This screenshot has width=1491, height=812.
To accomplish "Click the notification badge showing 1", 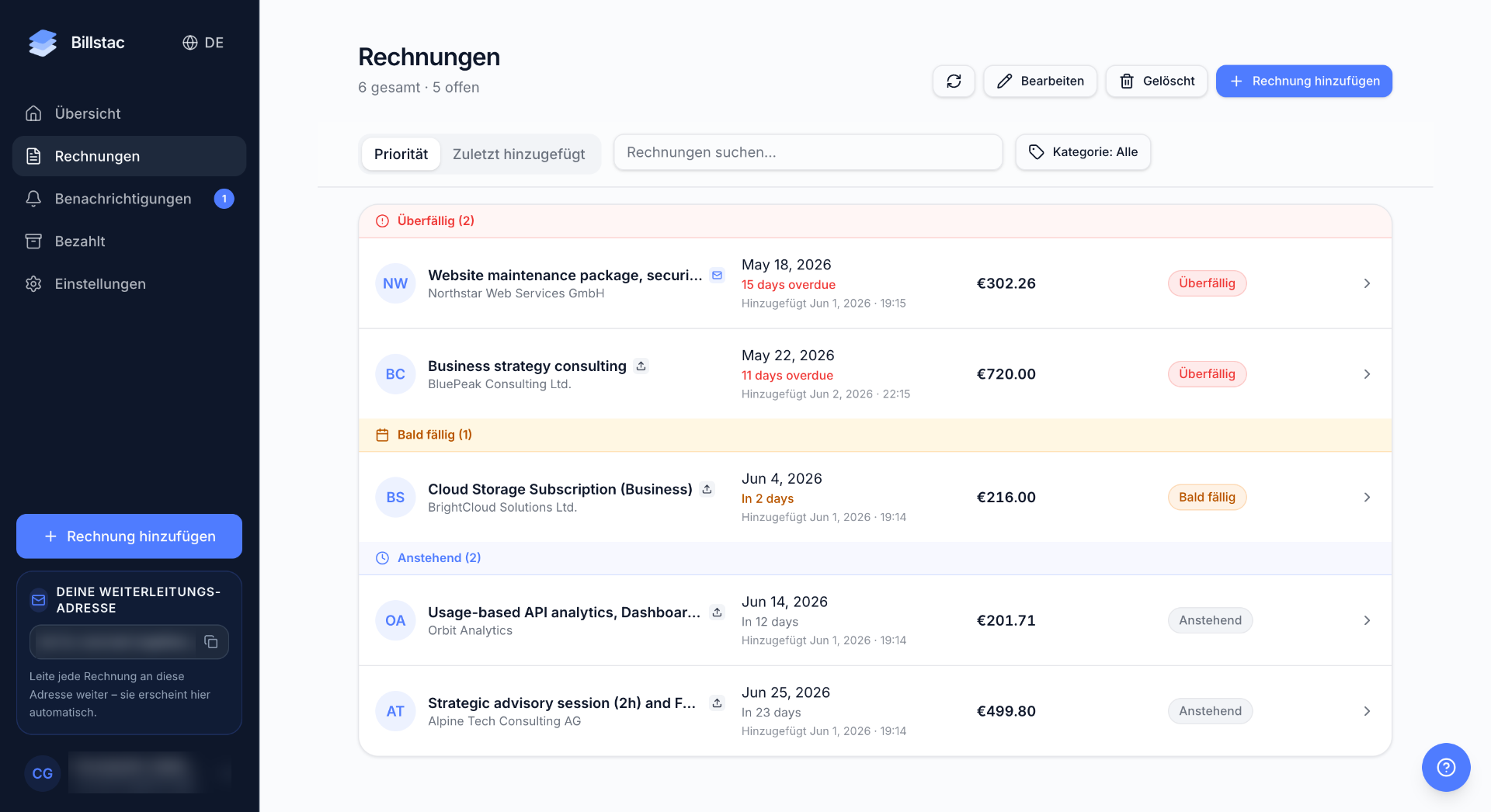I will coord(224,199).
